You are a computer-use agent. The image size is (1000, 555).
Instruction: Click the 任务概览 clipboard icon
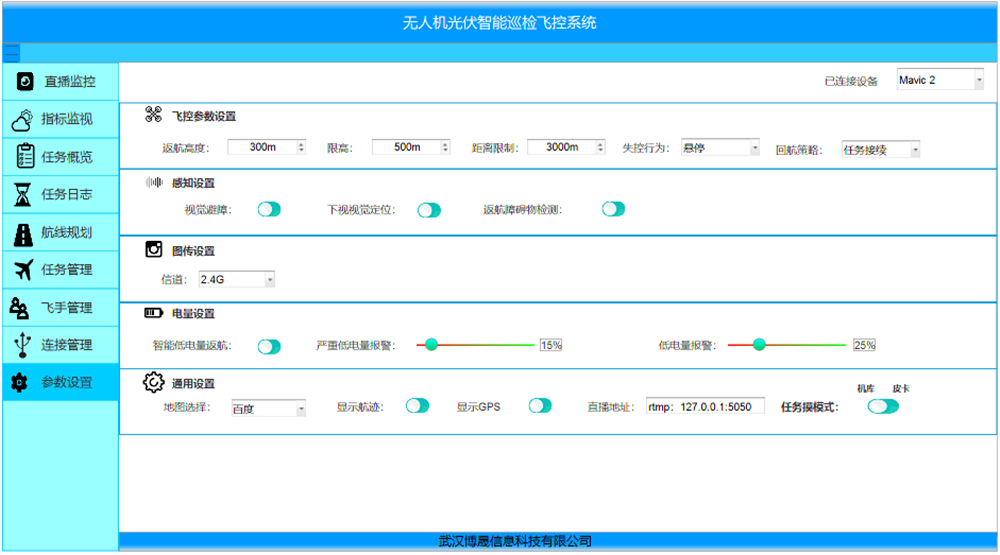[x=24, y=157]
